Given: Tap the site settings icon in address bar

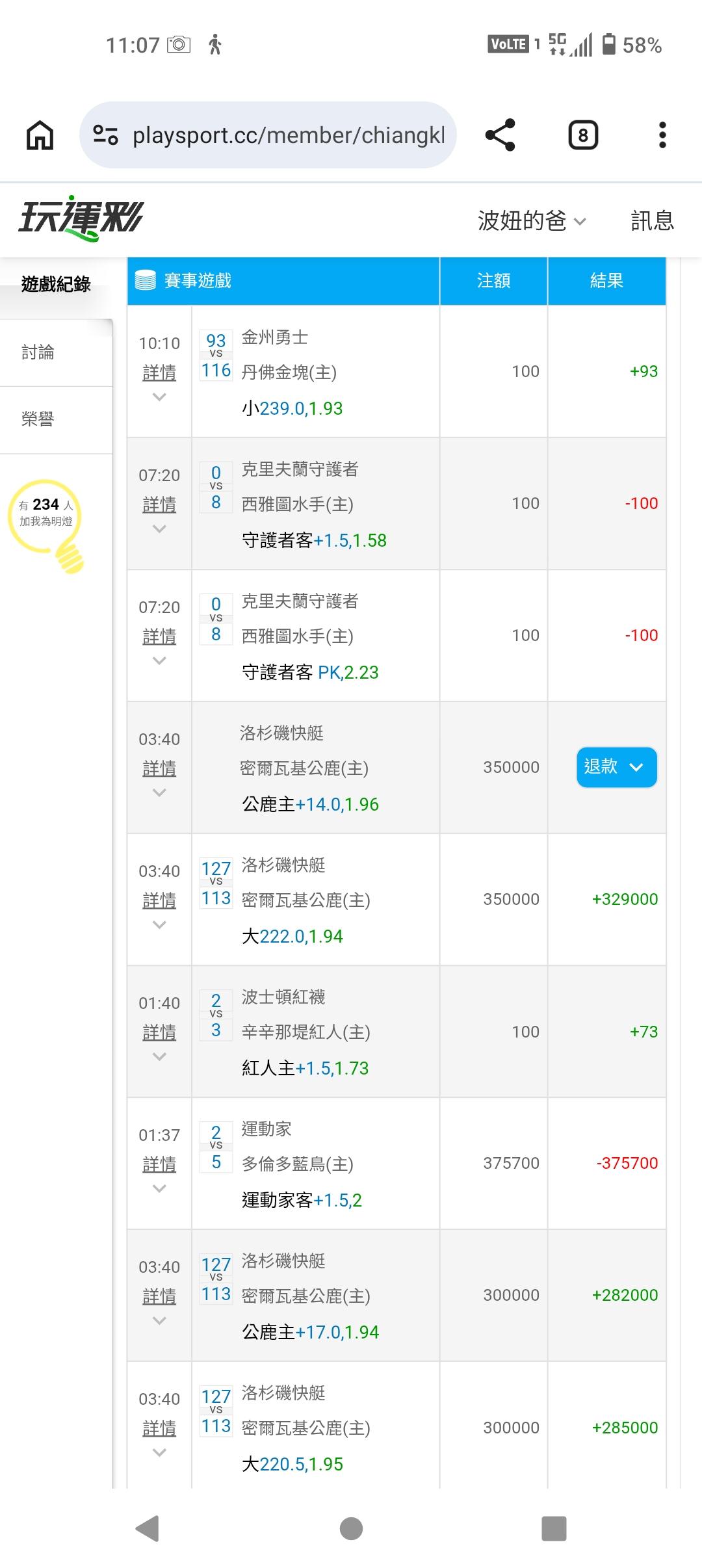Looking at the screenshot, I should (105, 135).
